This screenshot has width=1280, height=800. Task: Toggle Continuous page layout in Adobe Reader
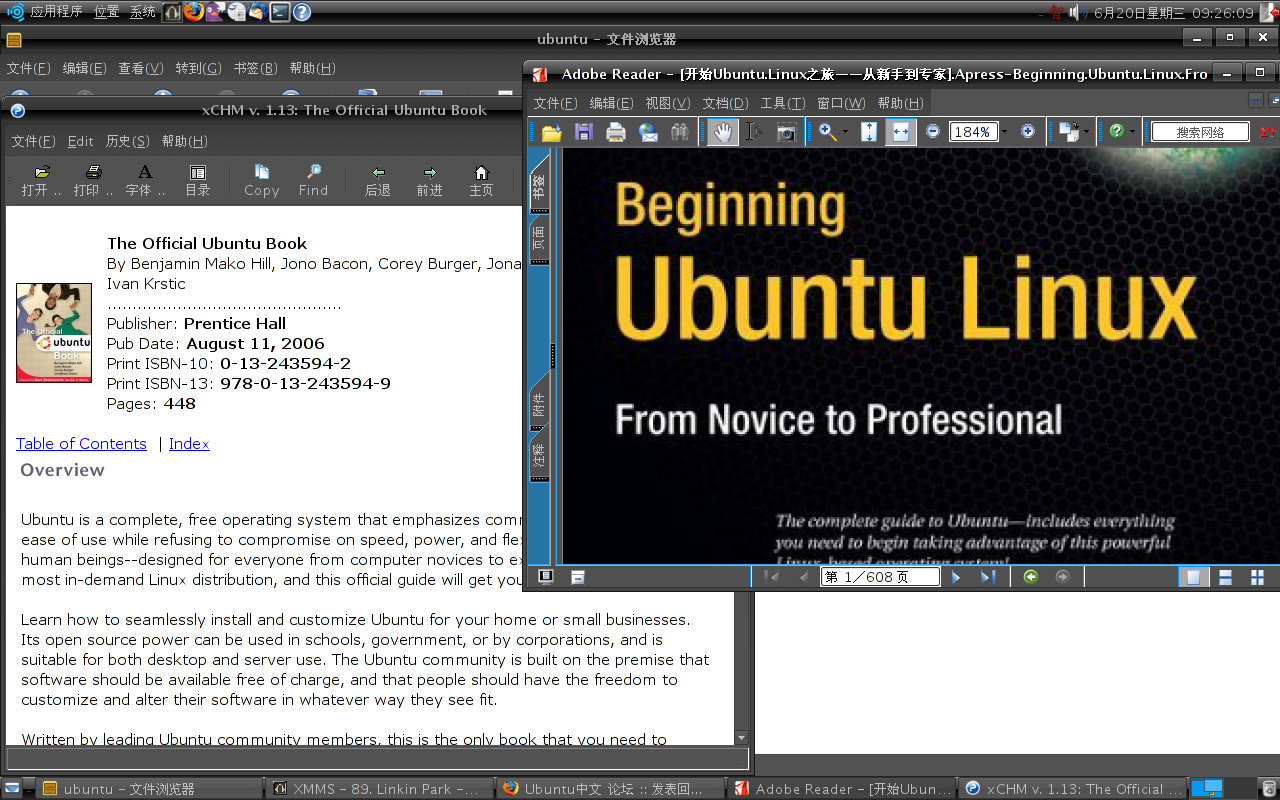(1225, 577)
